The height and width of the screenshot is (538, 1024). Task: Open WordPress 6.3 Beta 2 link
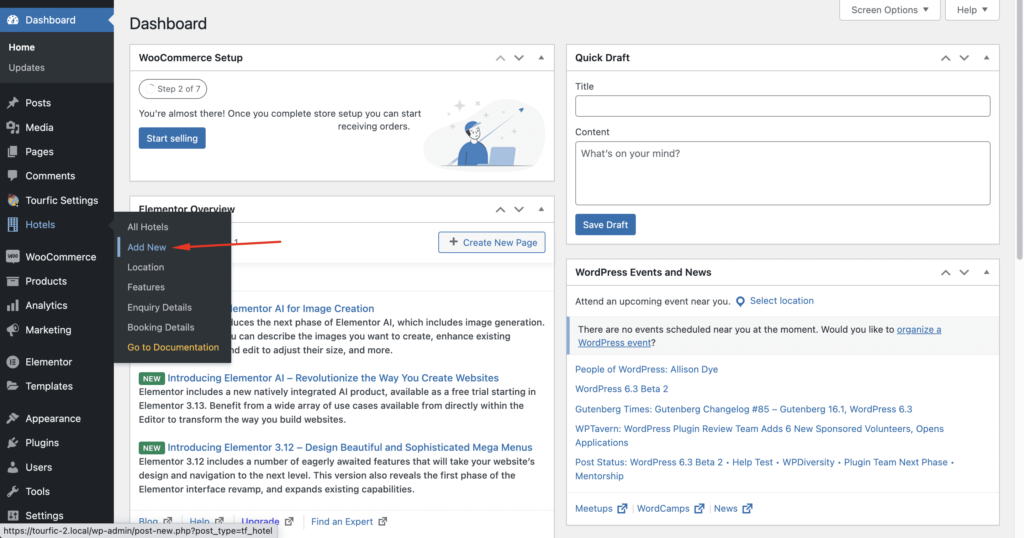click(622, 389)
